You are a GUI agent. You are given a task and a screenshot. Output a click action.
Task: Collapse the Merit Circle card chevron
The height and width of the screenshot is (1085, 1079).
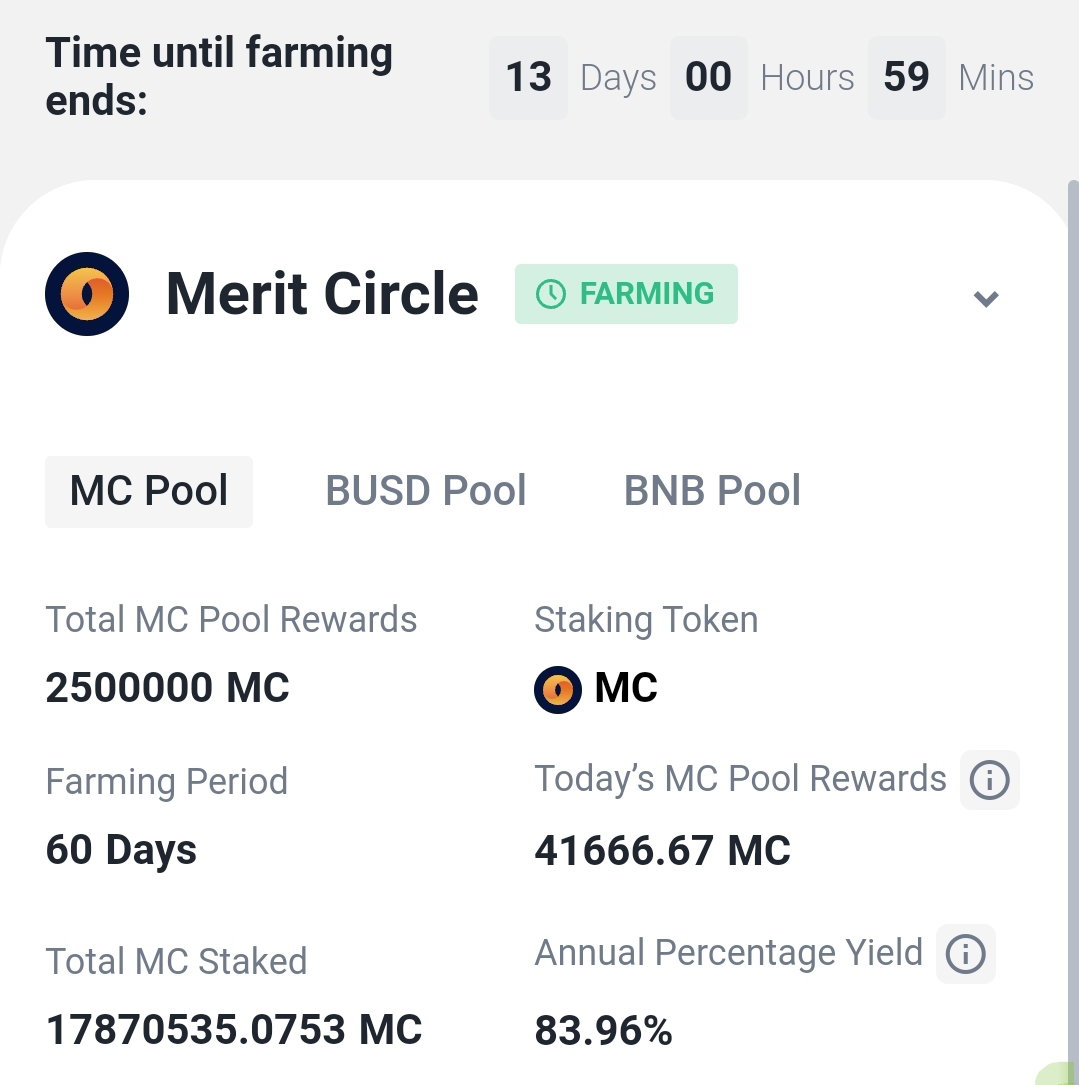[986, 298]
